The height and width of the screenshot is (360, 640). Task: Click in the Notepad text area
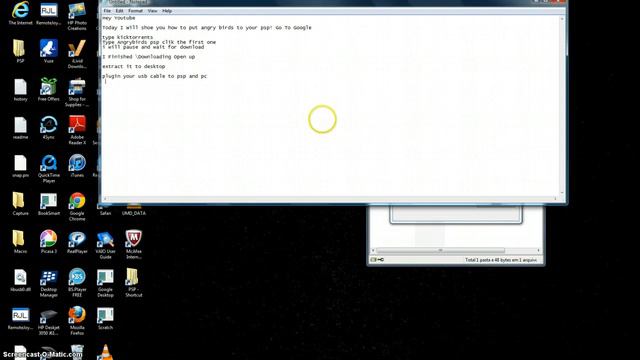pyautogui.click(x=331, y=106)
